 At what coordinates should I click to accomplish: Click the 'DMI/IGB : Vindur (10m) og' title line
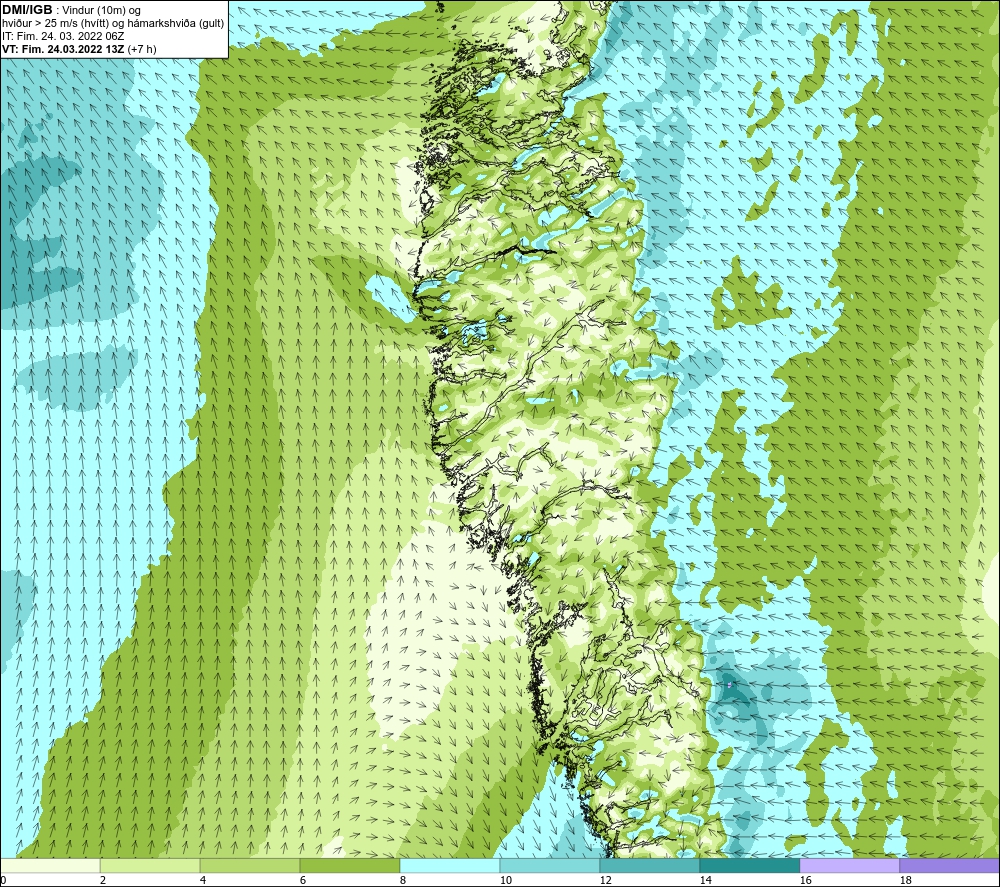(x=71, y=10)
